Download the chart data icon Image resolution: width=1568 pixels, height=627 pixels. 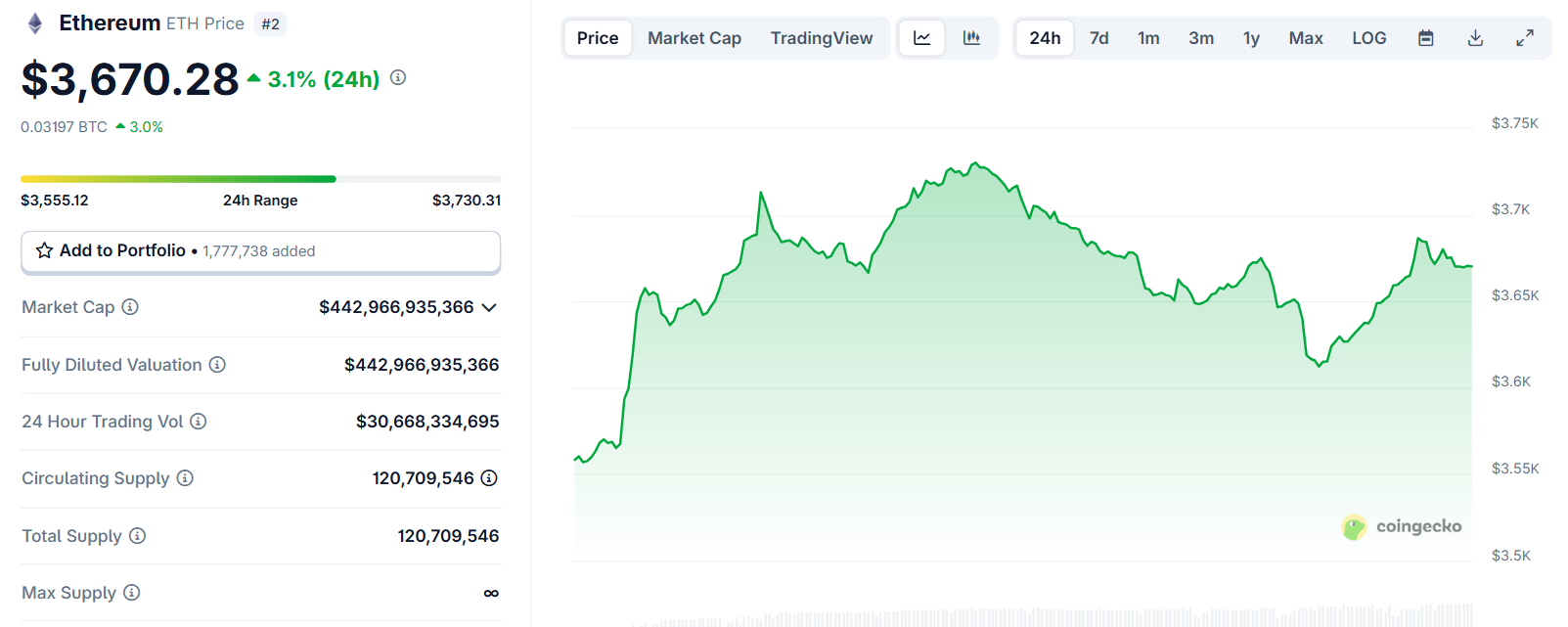coord(1476,38)
